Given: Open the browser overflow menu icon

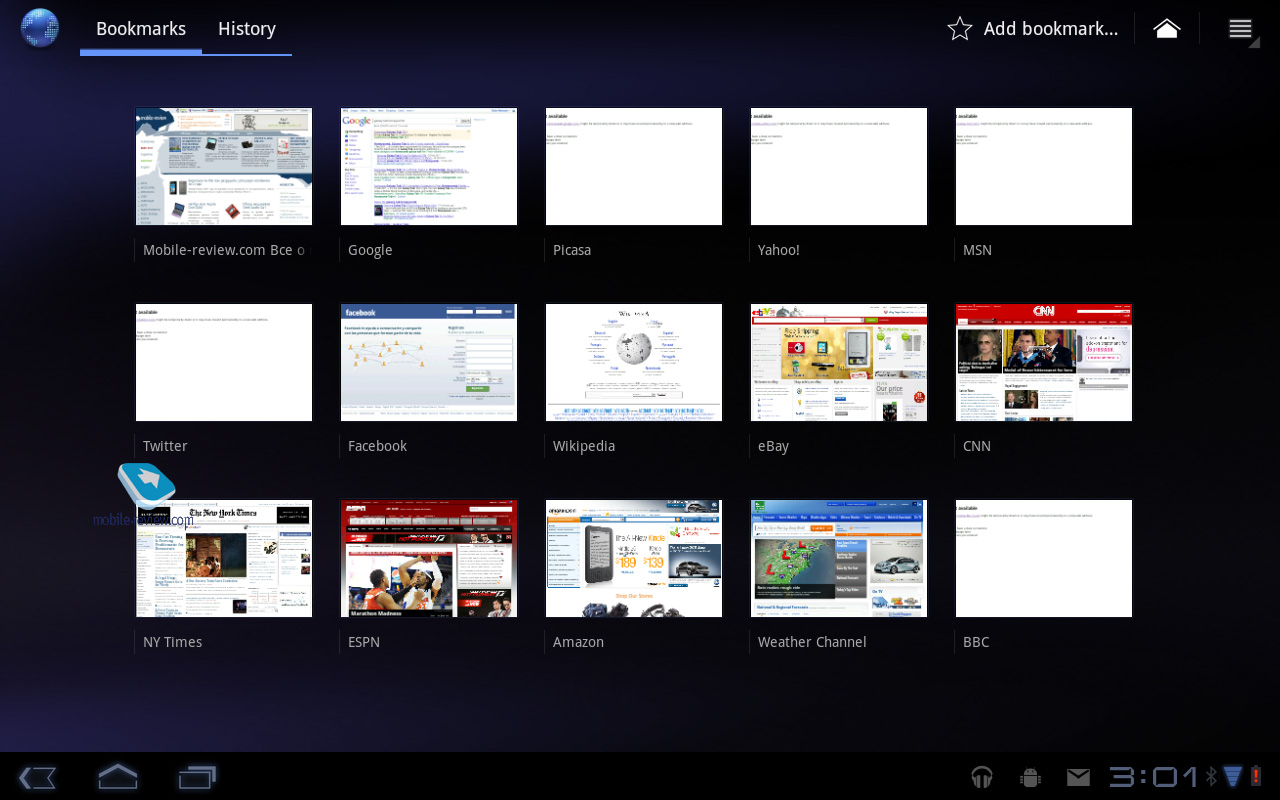Looking at the screenshot, I should [x=1240, y=29].
